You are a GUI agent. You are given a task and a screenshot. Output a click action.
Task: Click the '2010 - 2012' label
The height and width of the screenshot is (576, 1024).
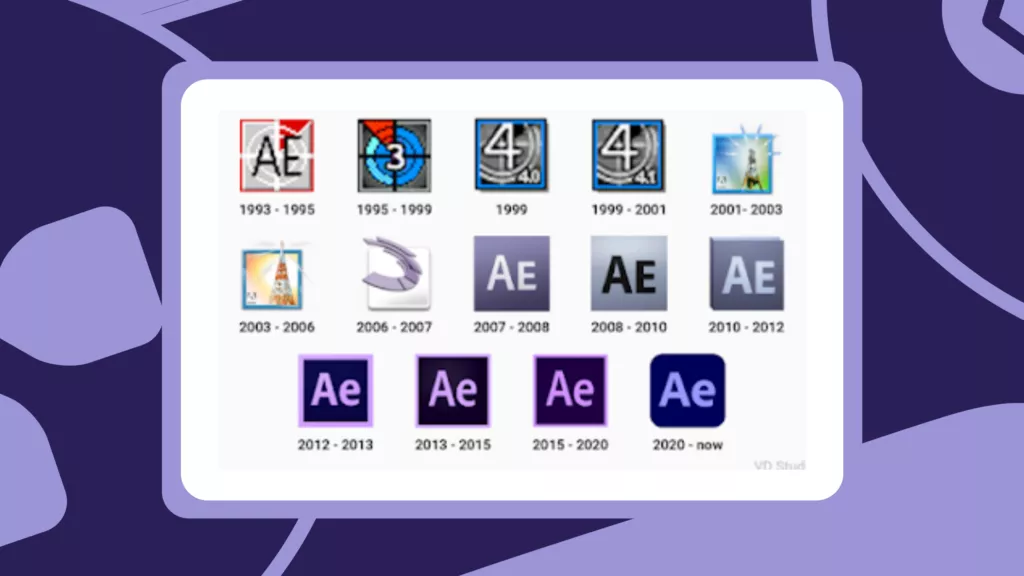(746, 327)
